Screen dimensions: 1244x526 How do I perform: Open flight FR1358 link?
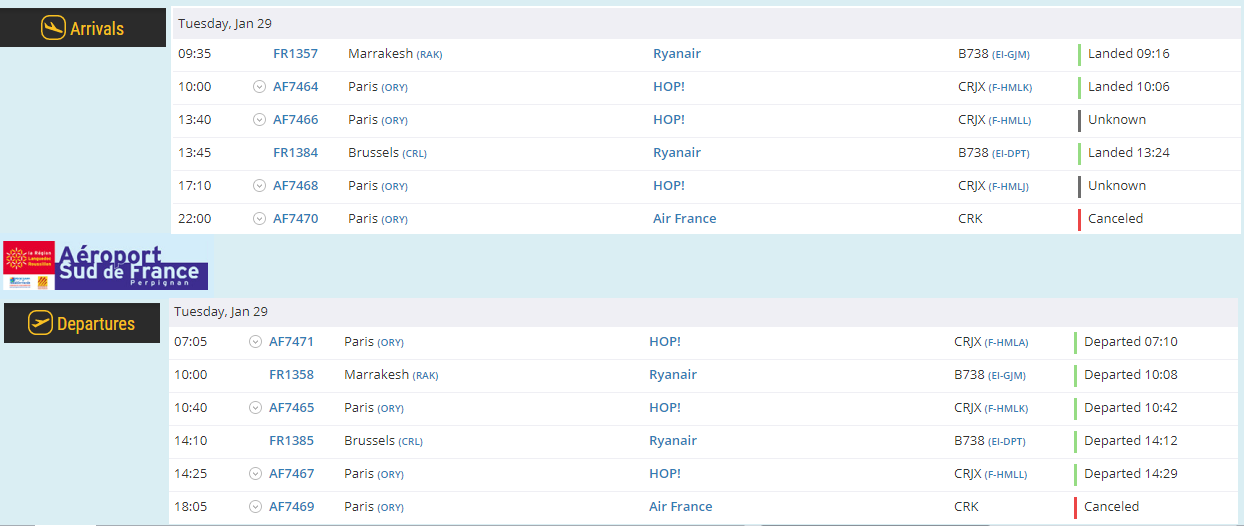[291, 375]
